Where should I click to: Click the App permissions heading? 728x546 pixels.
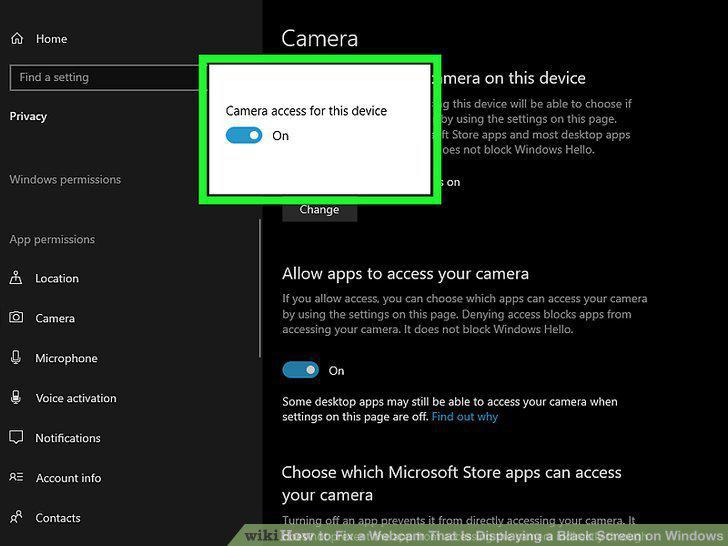coord(52,240)
